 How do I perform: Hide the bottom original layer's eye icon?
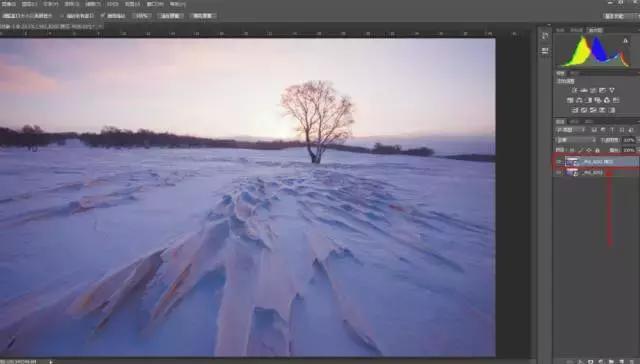click(559, 173)
